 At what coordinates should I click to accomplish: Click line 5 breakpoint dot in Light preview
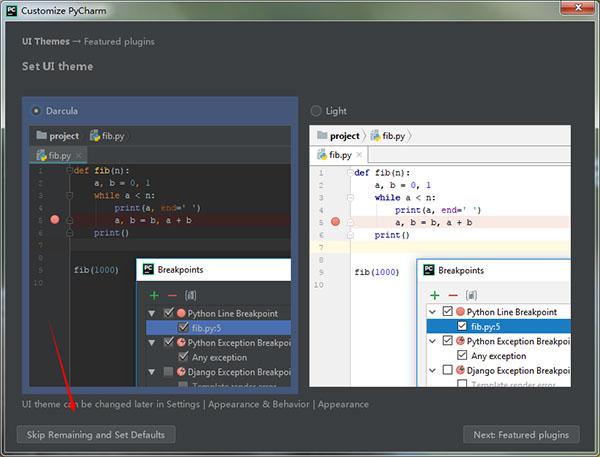coord(335,222)
